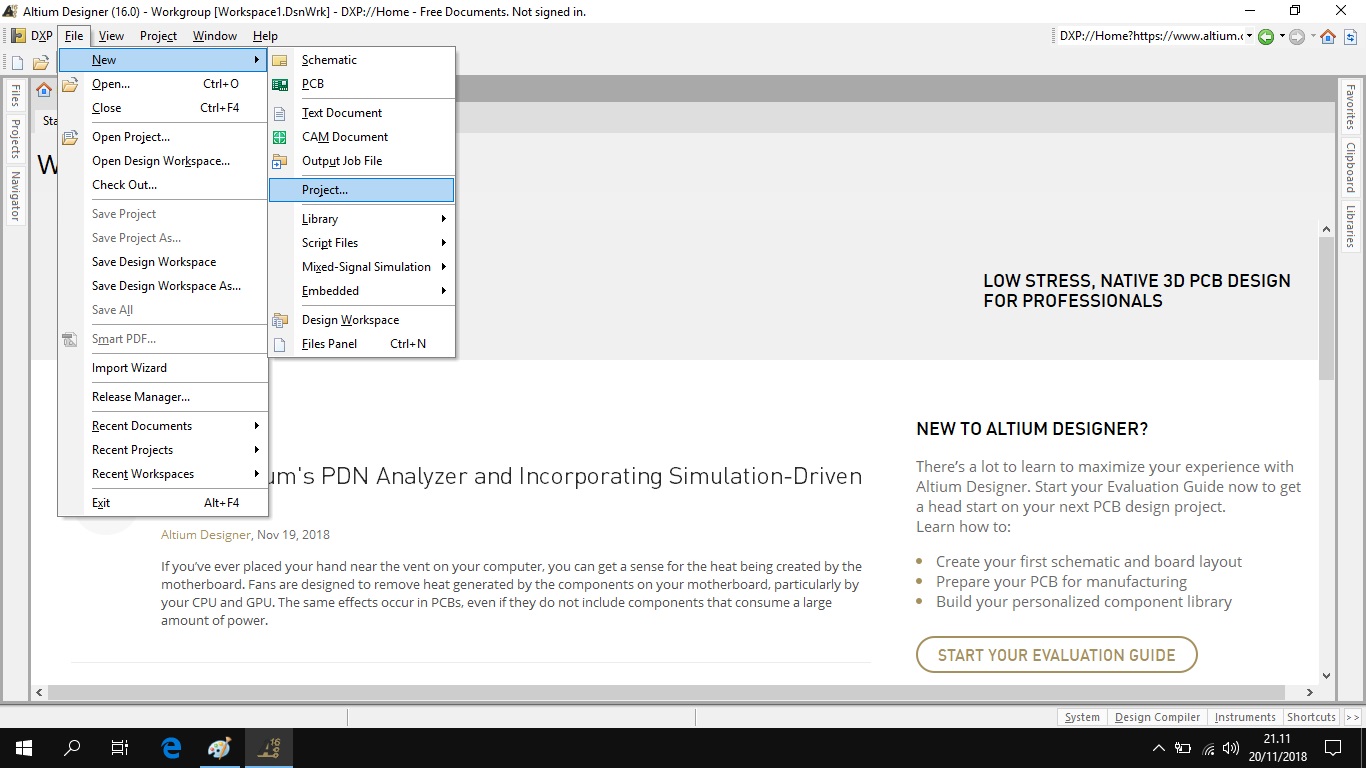The image size is (1366, 768).
Task: Click the DXP system menu icon
Action: point(18,36)
